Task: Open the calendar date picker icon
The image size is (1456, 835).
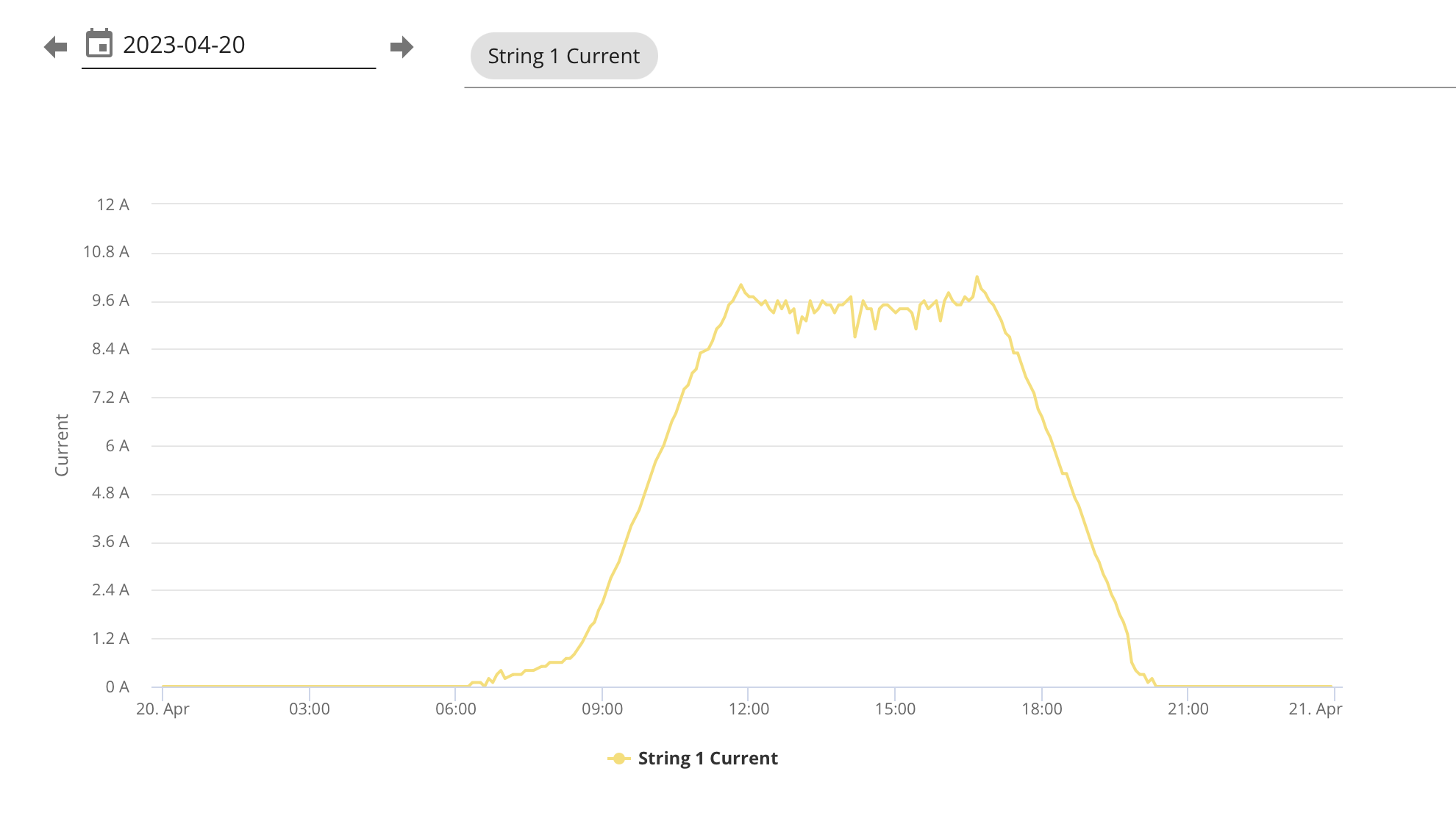Action: (99, 43)
